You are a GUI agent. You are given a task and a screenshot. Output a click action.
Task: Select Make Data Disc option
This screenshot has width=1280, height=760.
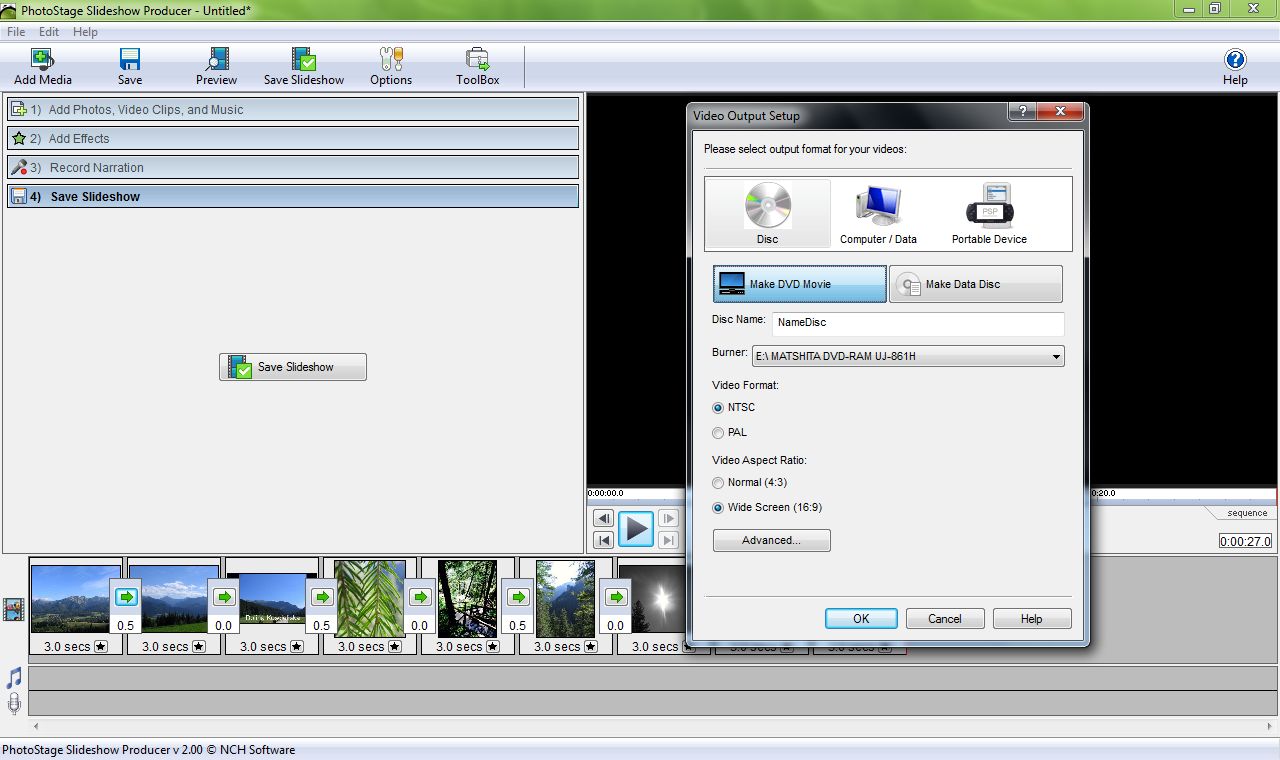(x=976, y=284)
